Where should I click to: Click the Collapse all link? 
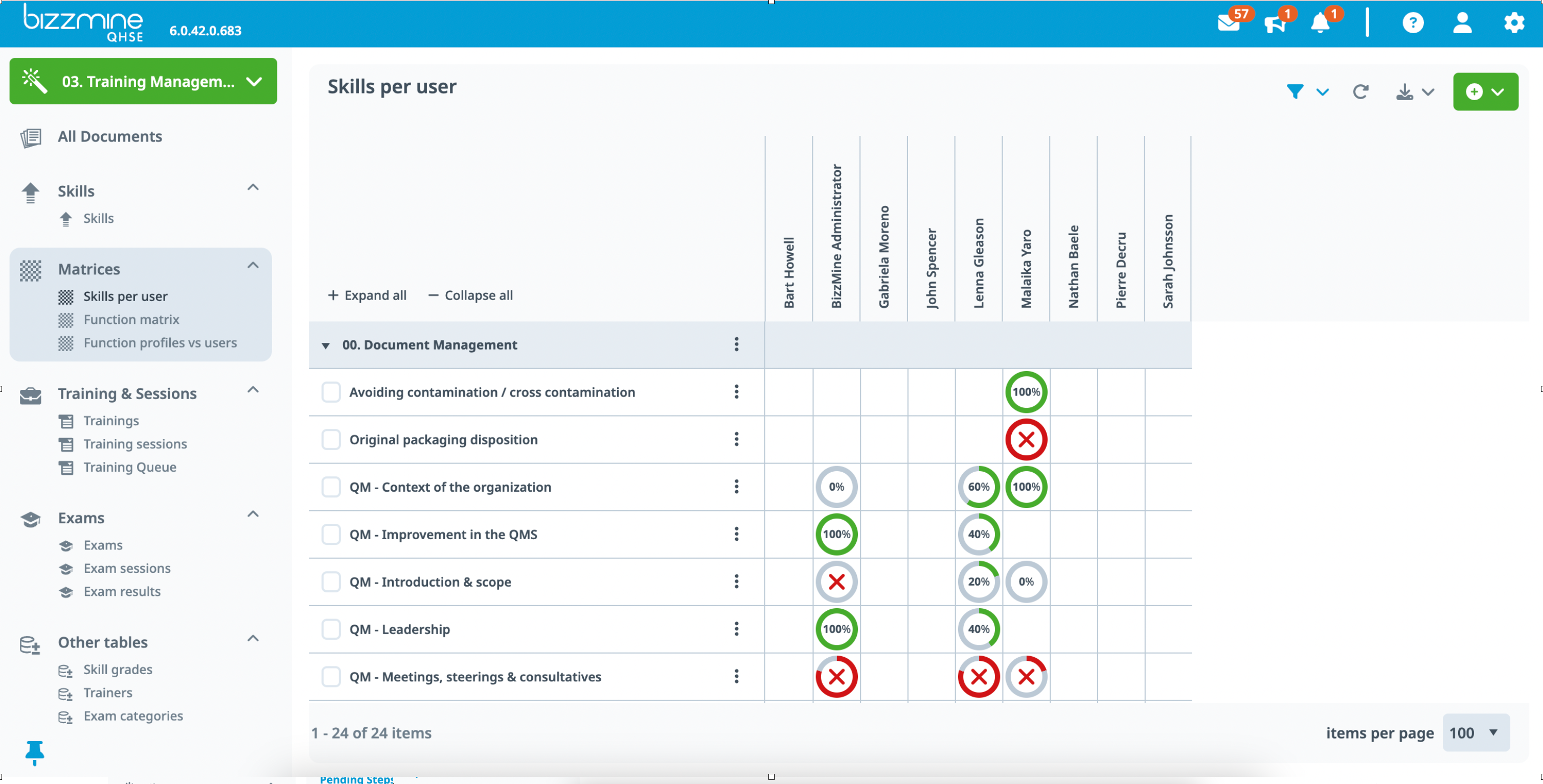[471, 295]
